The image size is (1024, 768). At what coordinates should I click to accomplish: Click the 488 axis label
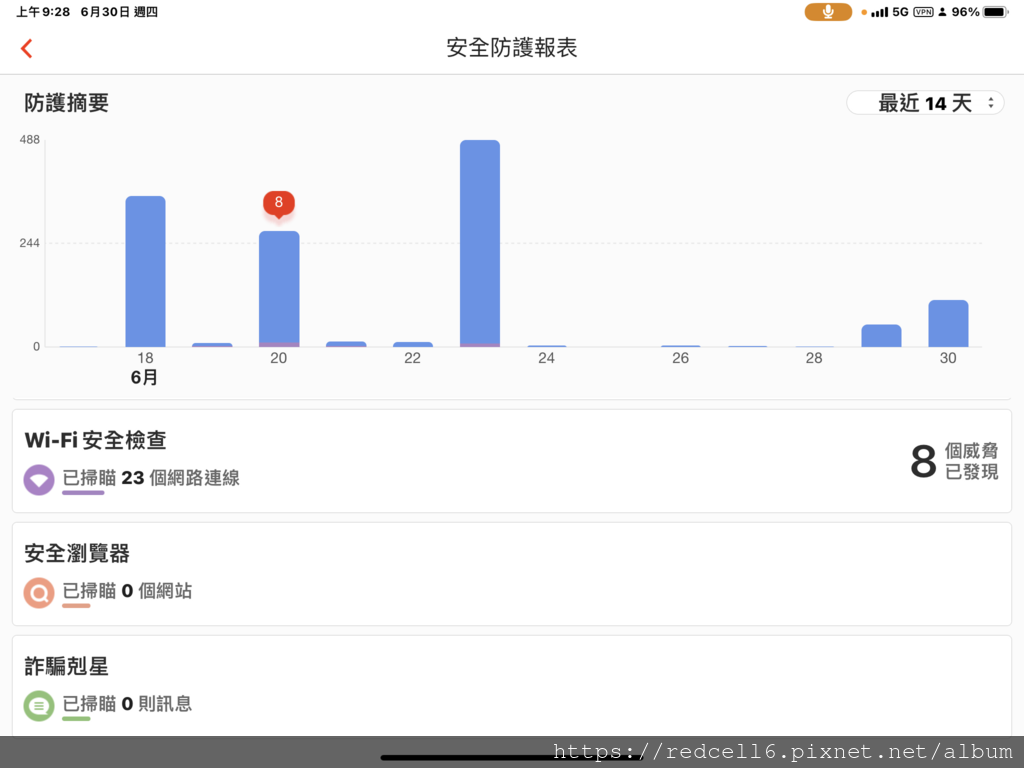pyautogui.click(x=30, y=140)
